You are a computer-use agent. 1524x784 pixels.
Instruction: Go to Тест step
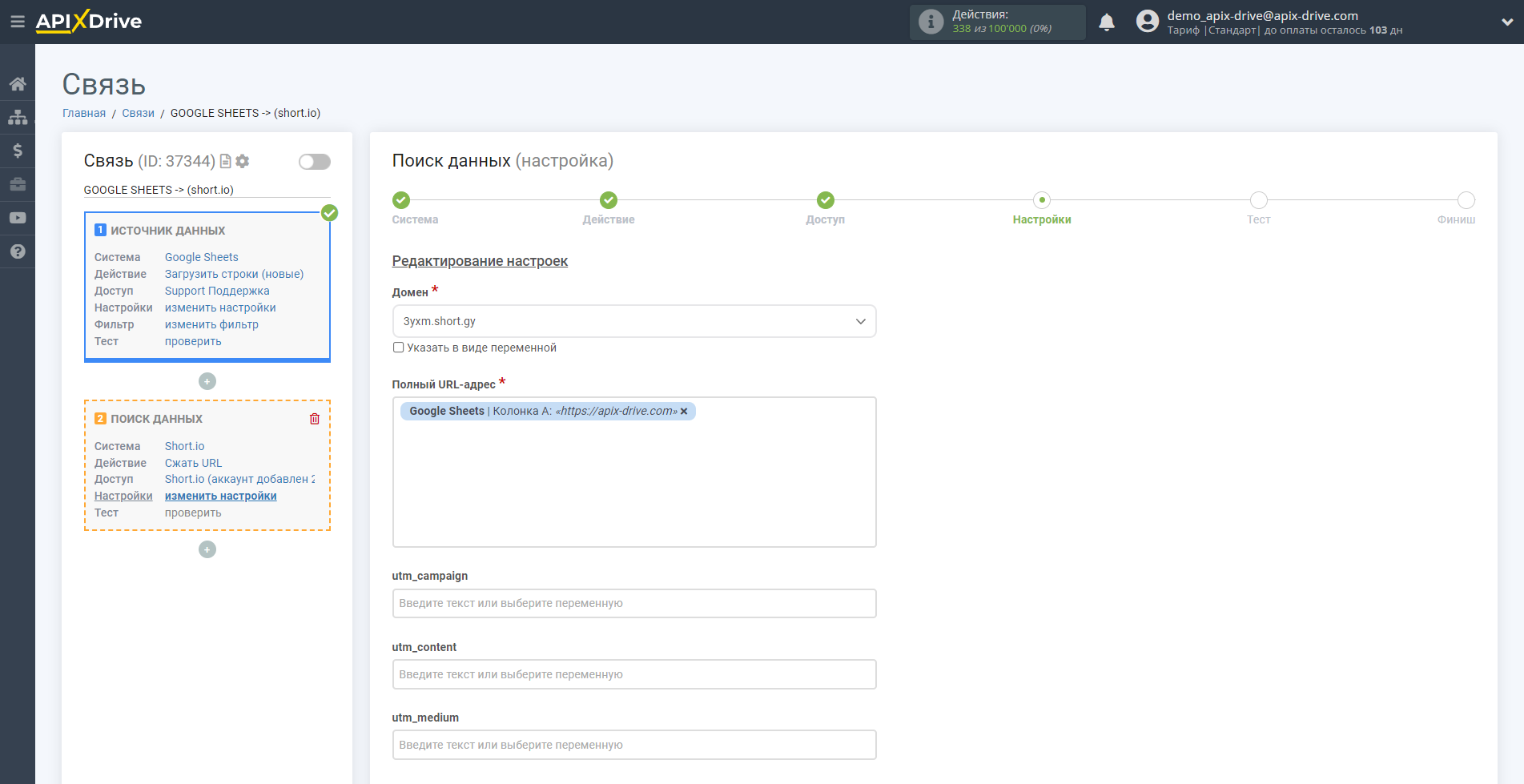(x=1259, y=200)
